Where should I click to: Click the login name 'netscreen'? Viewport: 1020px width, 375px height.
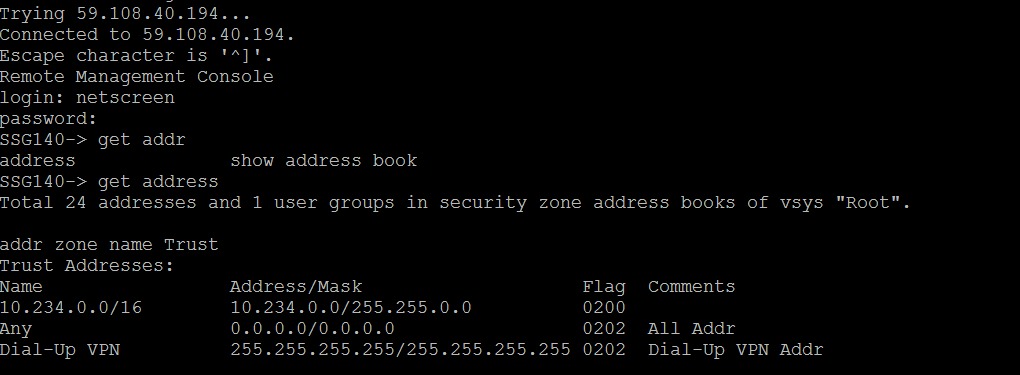tap(126, 98)
